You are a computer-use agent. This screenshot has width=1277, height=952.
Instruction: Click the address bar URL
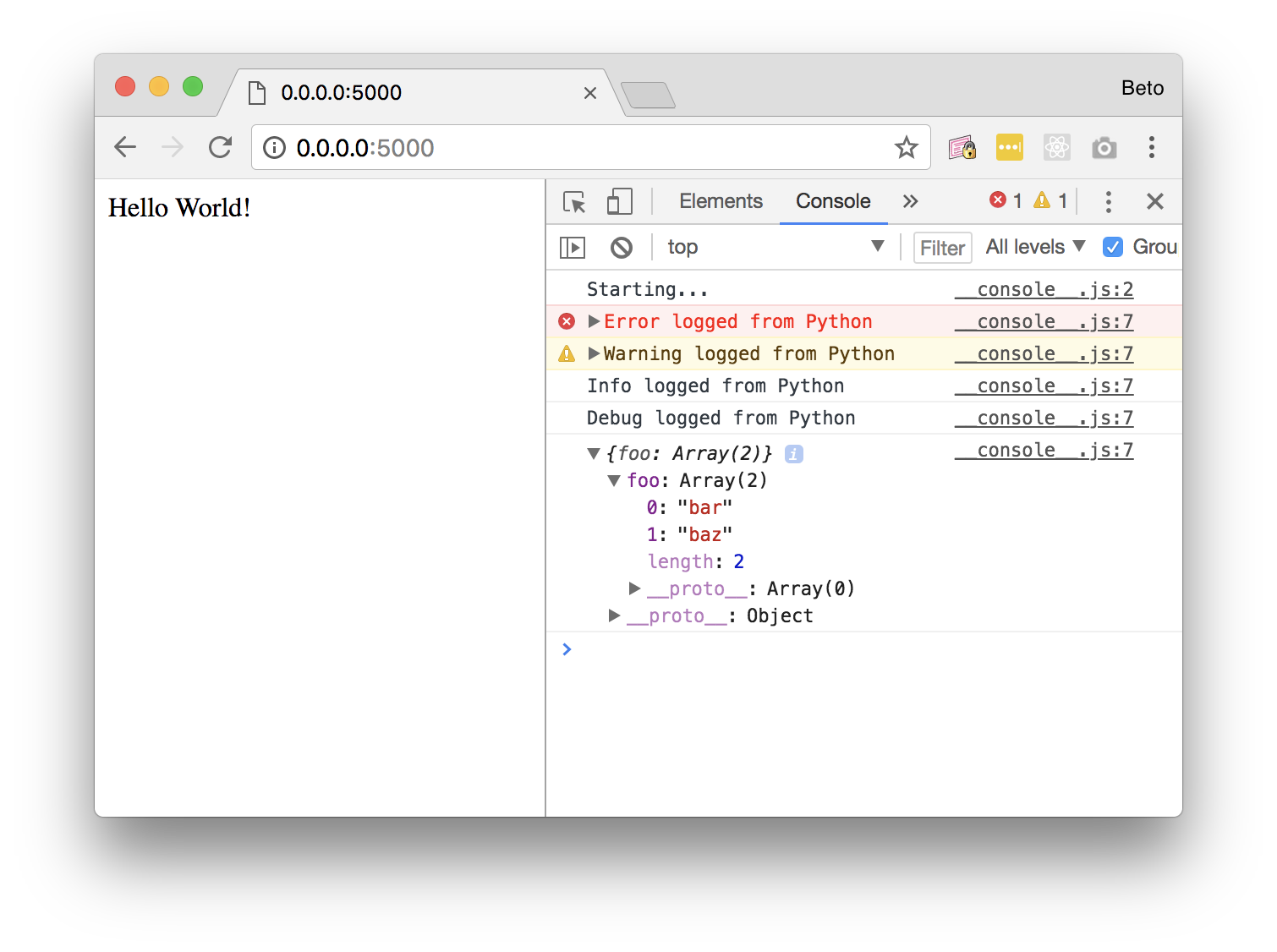click(x=365, y=148)
